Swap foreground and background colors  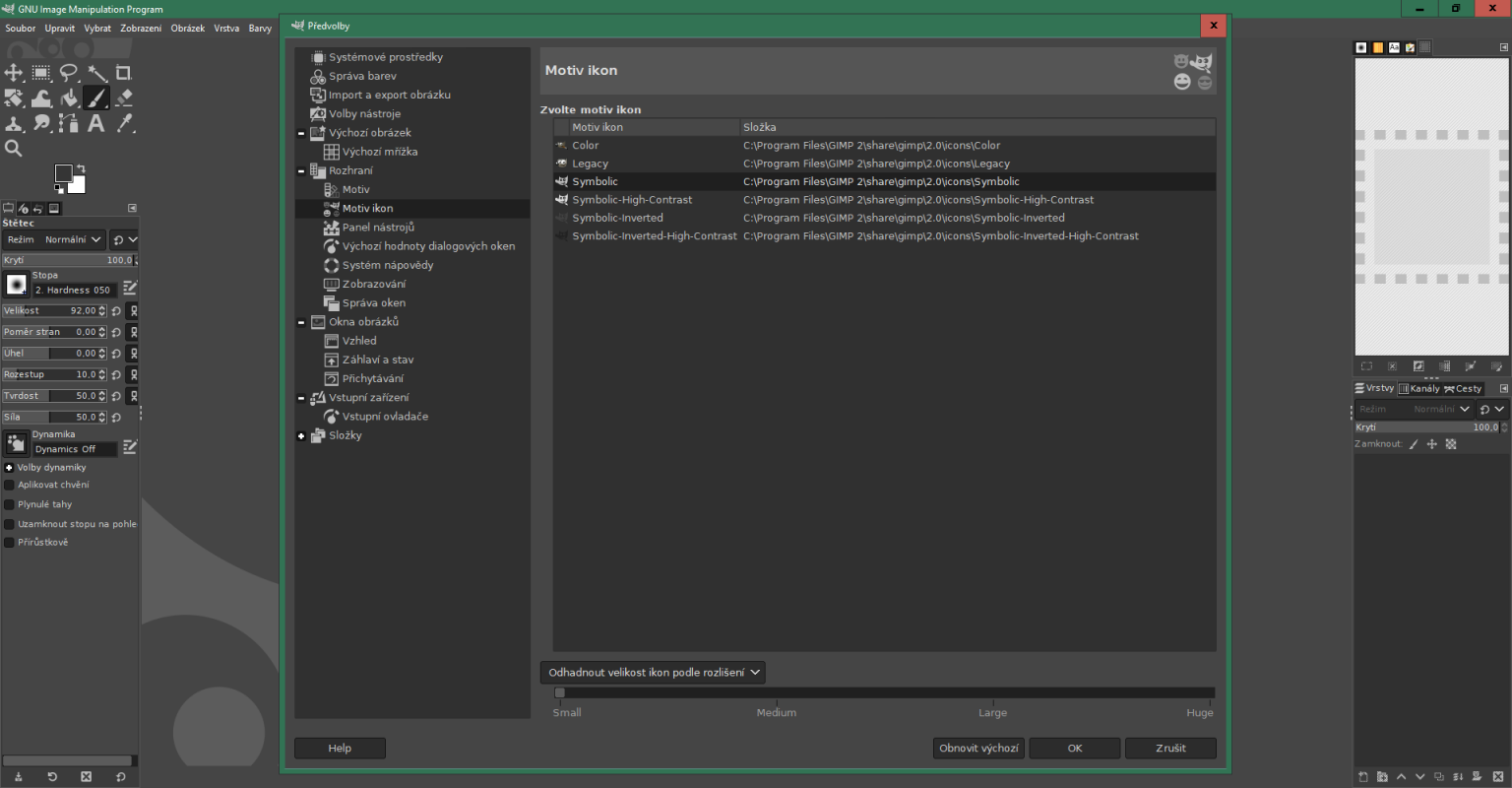coord(81,168)
